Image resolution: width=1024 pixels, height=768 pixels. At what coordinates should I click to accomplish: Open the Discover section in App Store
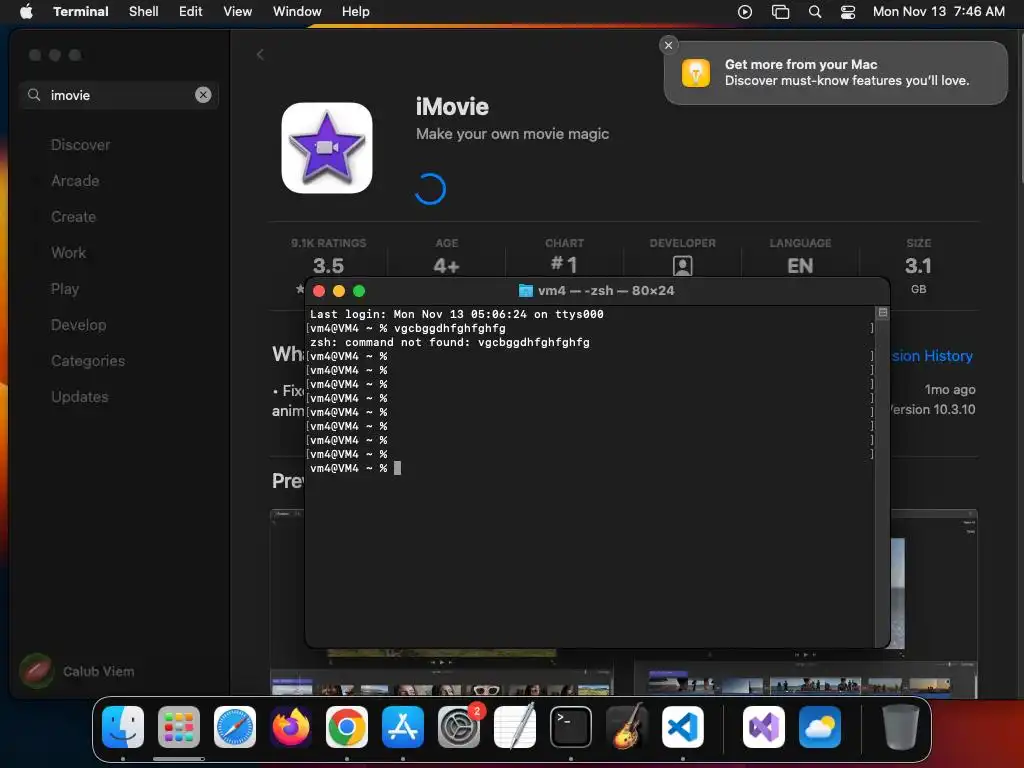80,145
